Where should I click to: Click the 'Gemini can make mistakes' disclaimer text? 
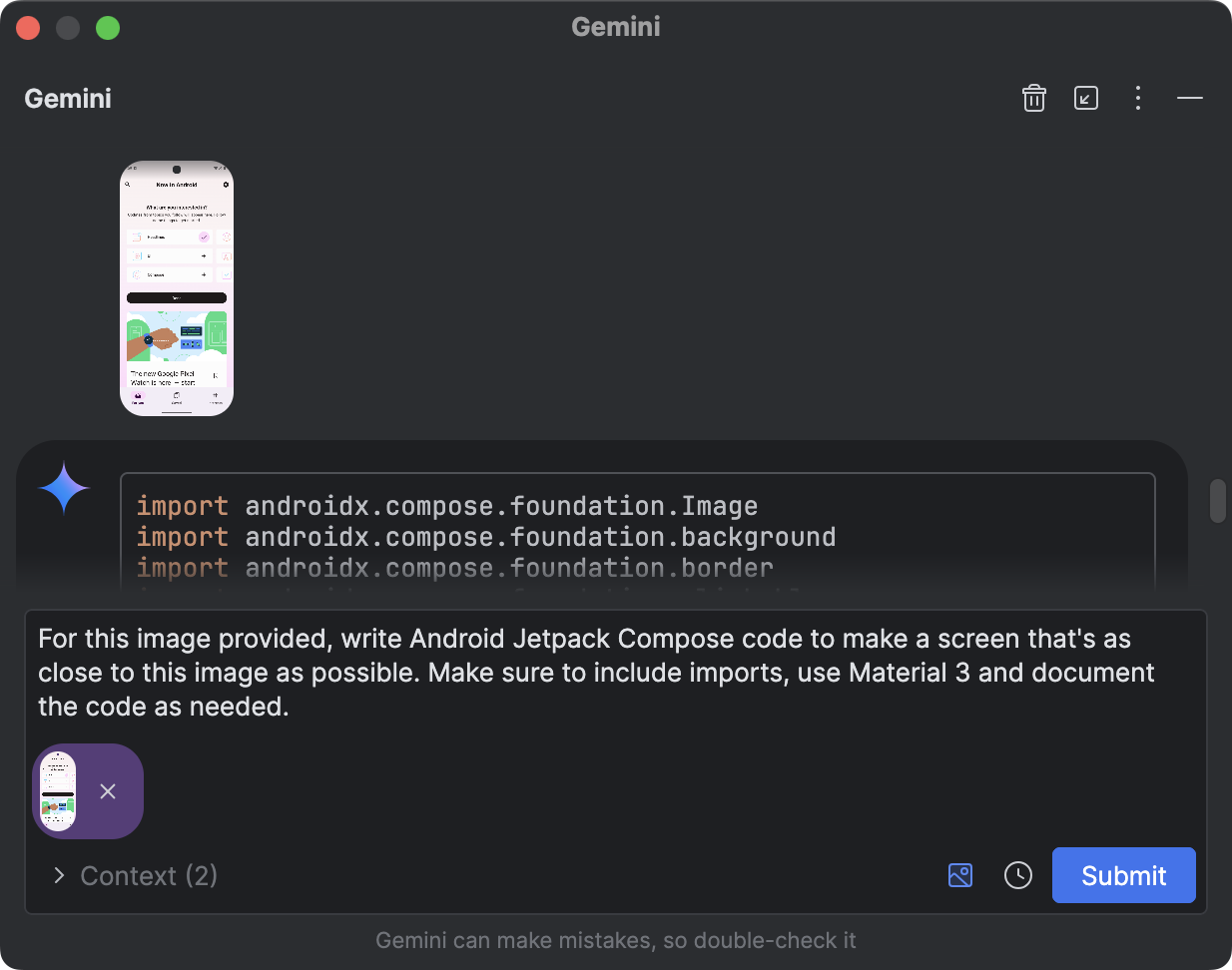click(615, 940)
